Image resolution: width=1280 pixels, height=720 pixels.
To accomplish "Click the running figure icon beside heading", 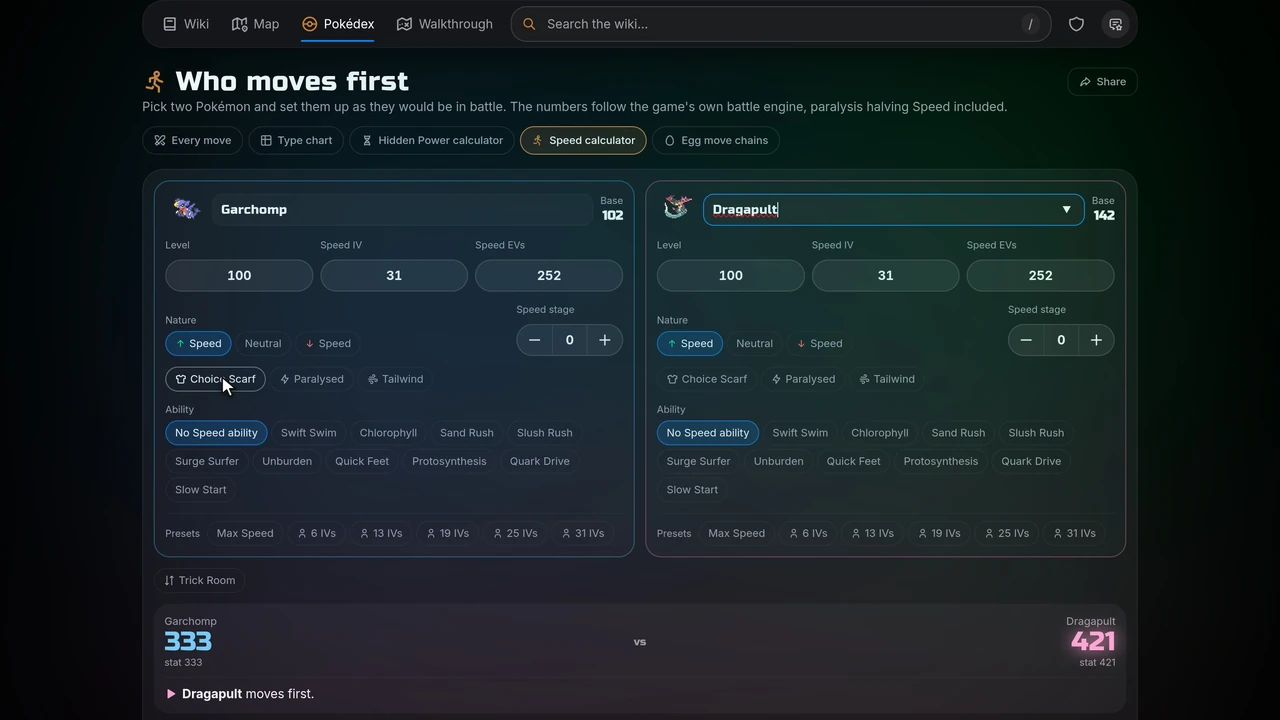I will point(154,81).
